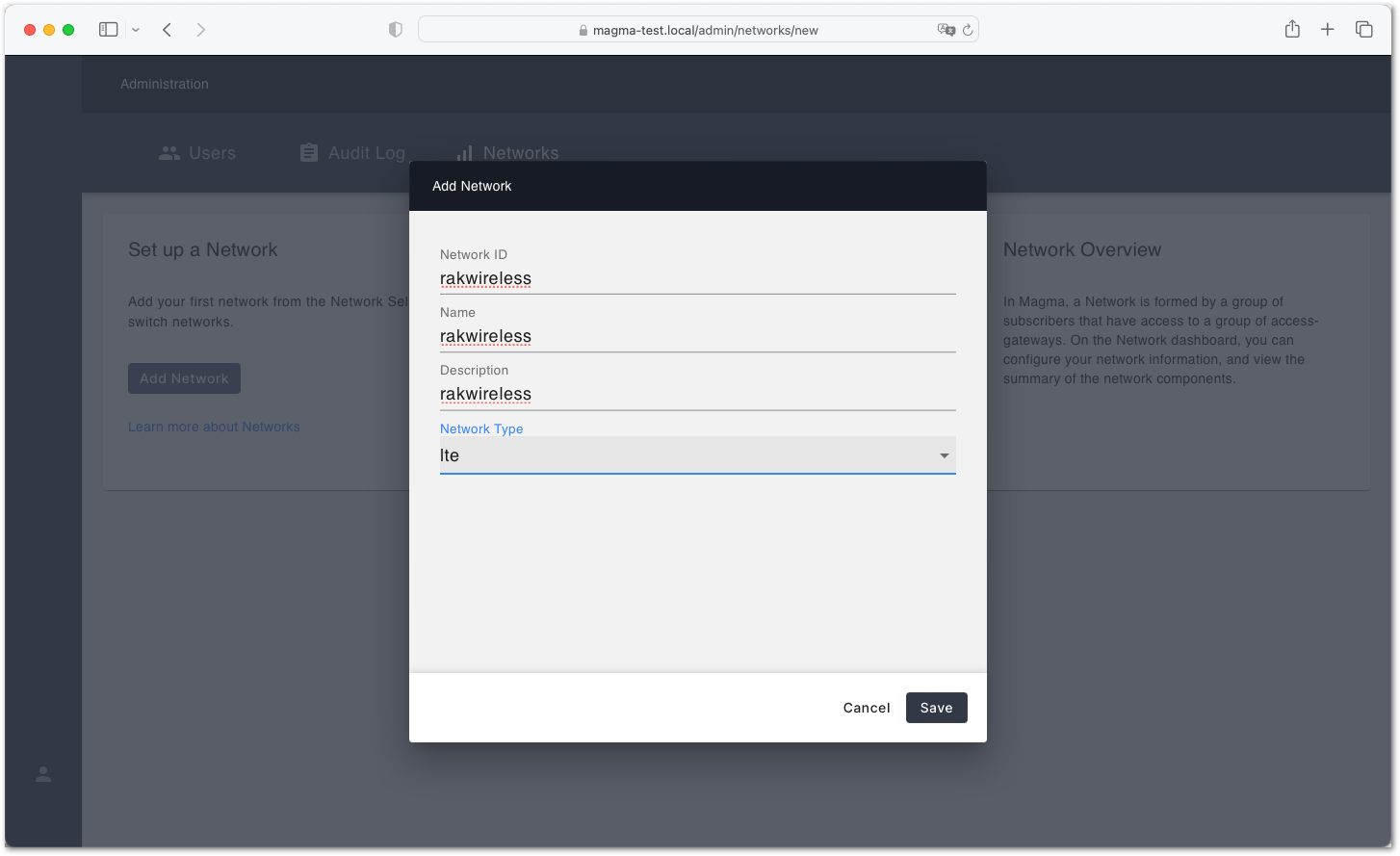Image resolution: width=1400 pixels, height=856 pixels.
Task: Go forward to next page
Action: pos(200,30)
